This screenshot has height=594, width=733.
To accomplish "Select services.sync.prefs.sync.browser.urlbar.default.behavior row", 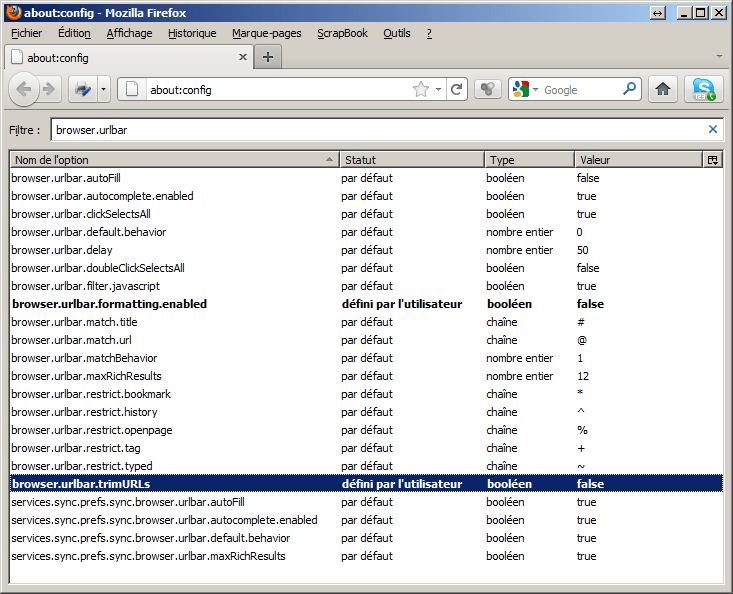I will (x=366, y=538).
